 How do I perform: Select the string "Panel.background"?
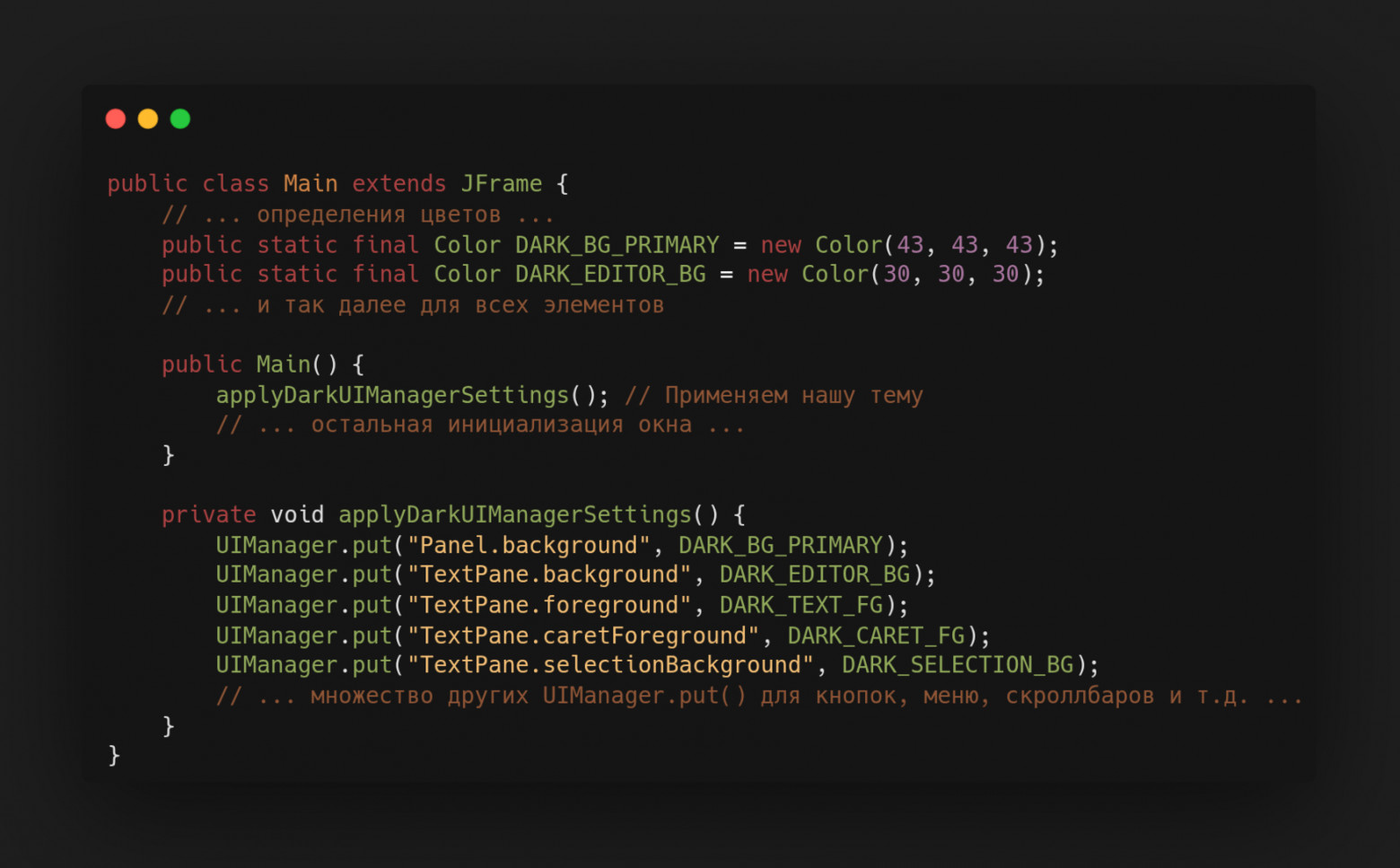click(x=528, y=545)
